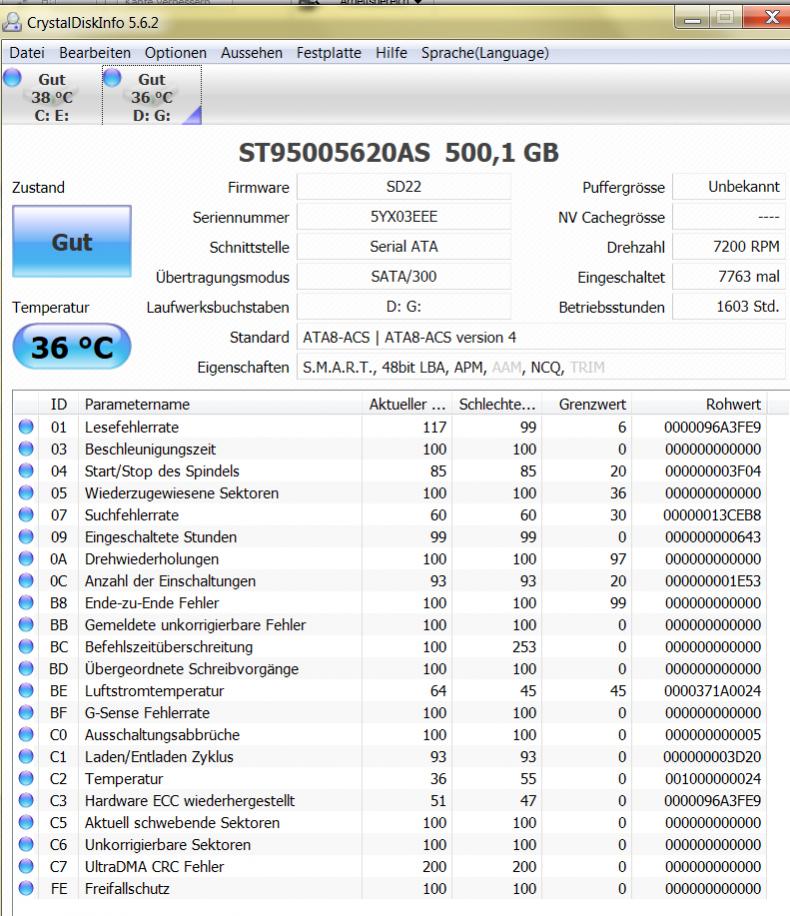Click status icon of Wiederzugewiesene Sektoren
The width and height of the screenshot is (790, 916).
coord(26,492)
